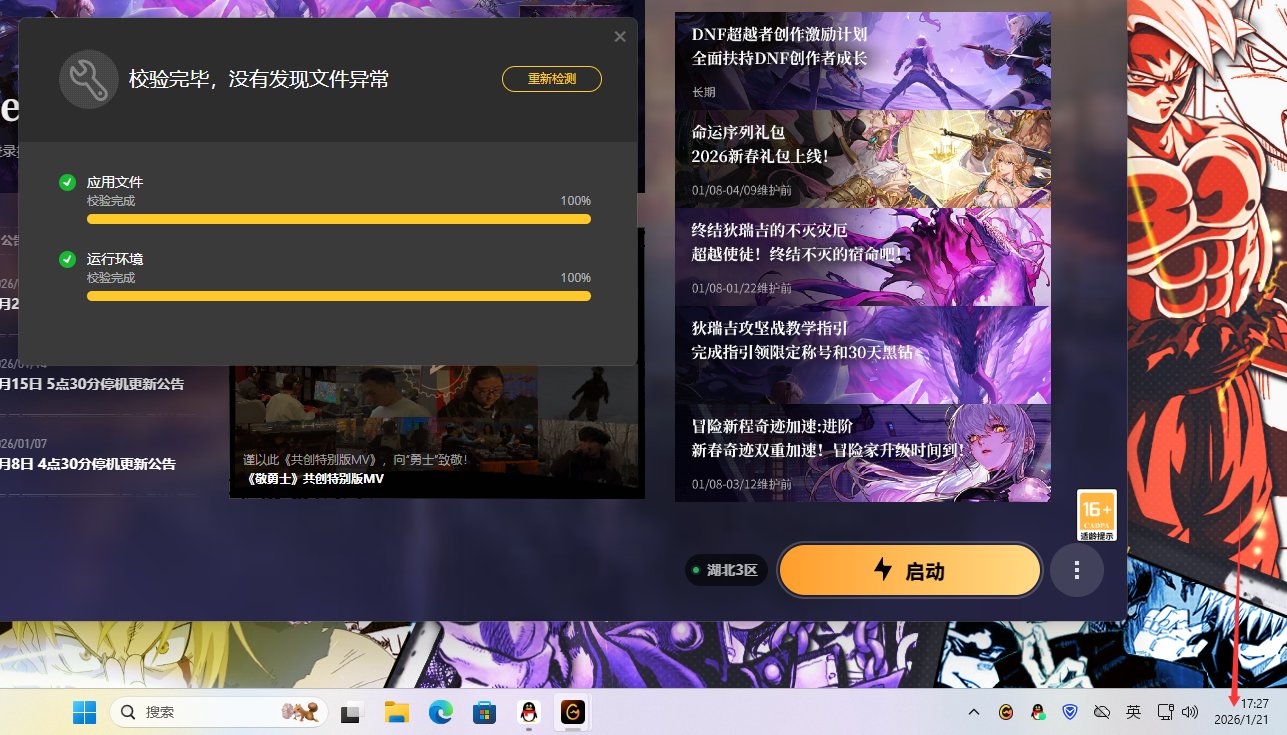The width and height of the screenshot is (1287, 735).
Task: Toggle the 英 input method indicator
Action: click(x=1134, y=713)
